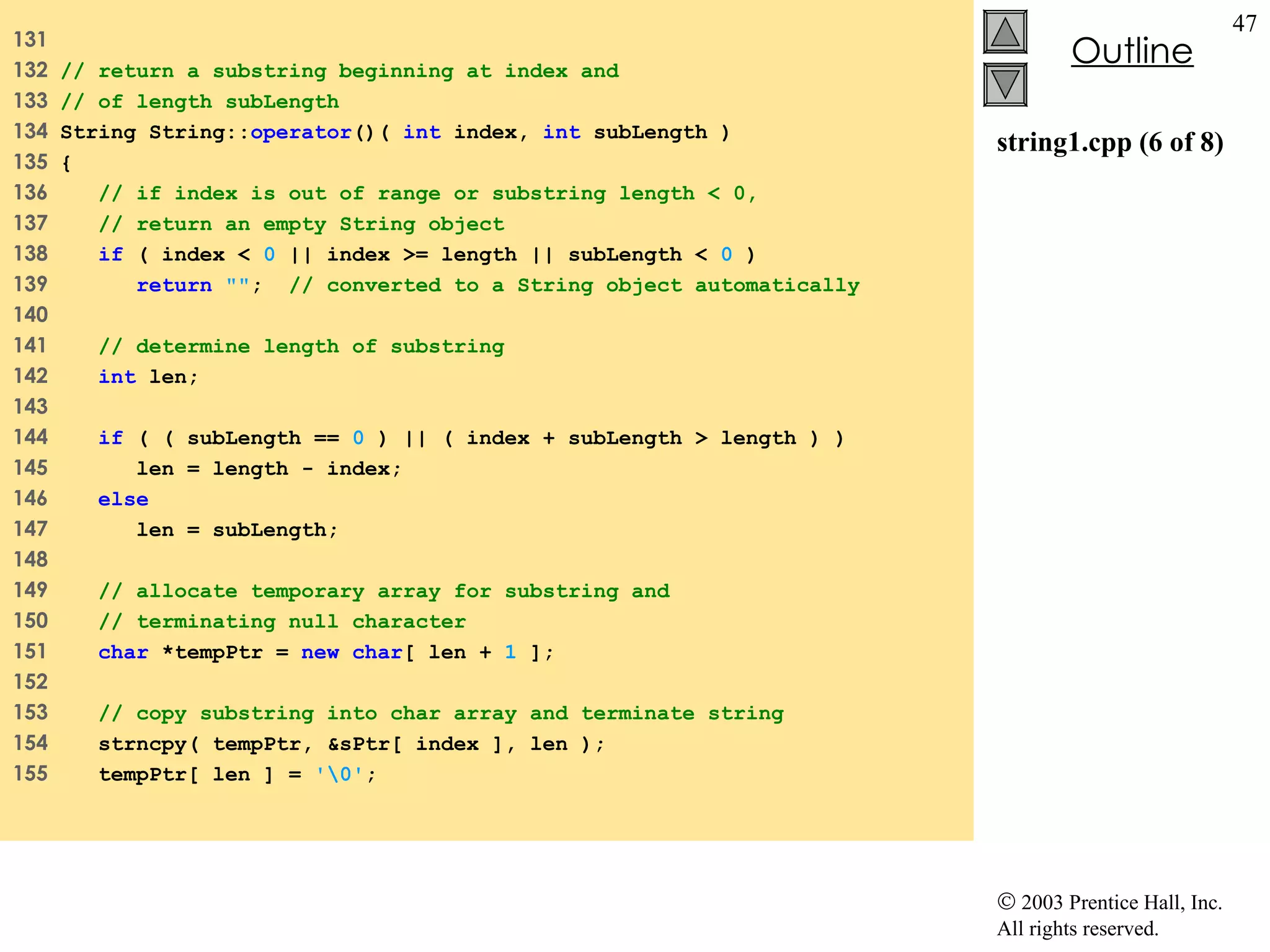Click the tempPtr[ len ] assignment line
The image size is (1270, 952).
point(238,774)
